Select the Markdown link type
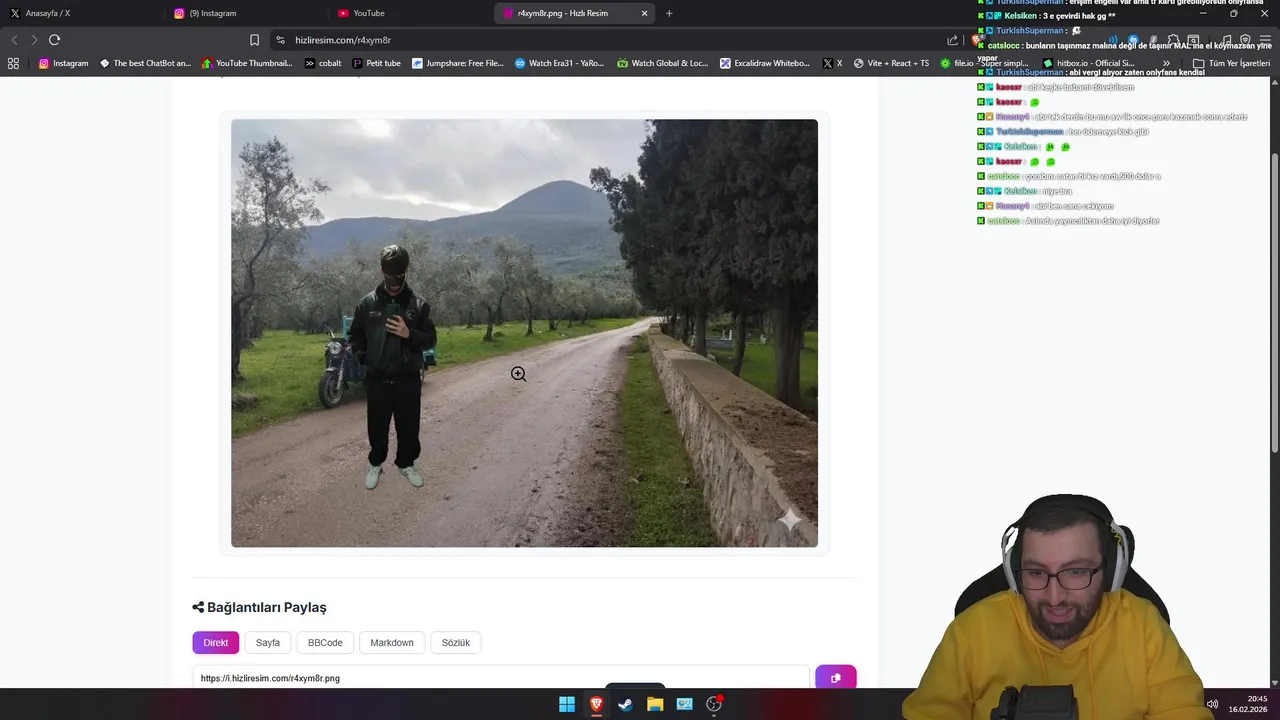The height and width of the screenshot is (720, 1280). click(392, 642)
